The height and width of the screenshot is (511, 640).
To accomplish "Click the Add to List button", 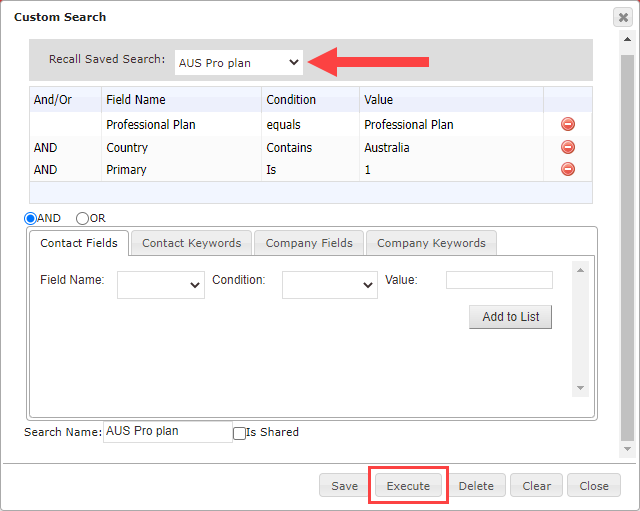I will [x=510, y=317].
